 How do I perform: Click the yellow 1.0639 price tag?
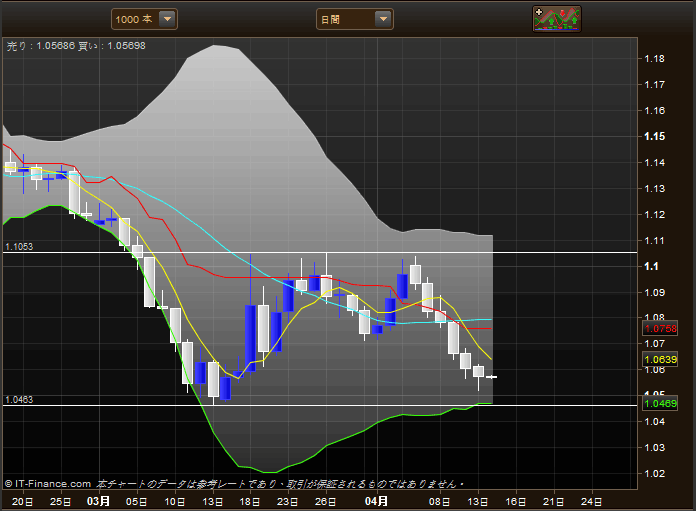[660, 359]
